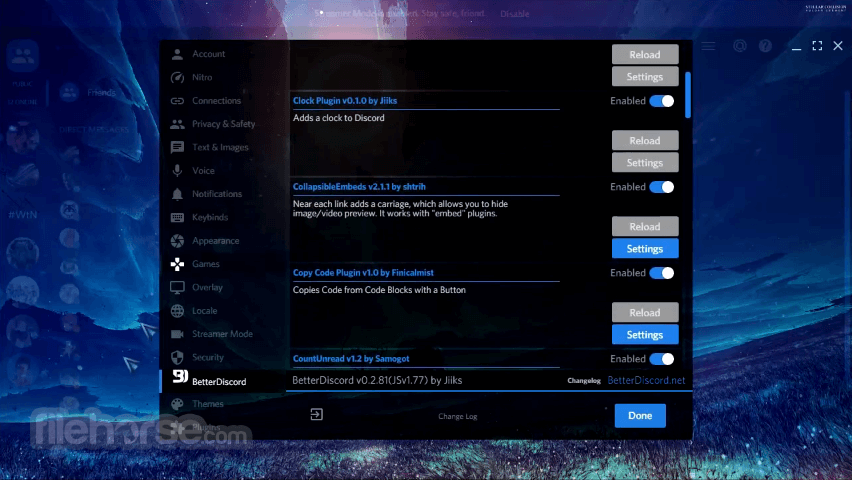
Task: Click the Notifications bell icon
Action: click(x=177, y=194)
